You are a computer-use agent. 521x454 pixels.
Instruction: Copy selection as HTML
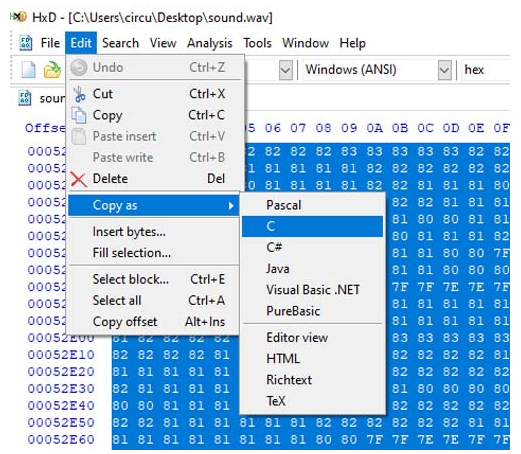(313, 359)
